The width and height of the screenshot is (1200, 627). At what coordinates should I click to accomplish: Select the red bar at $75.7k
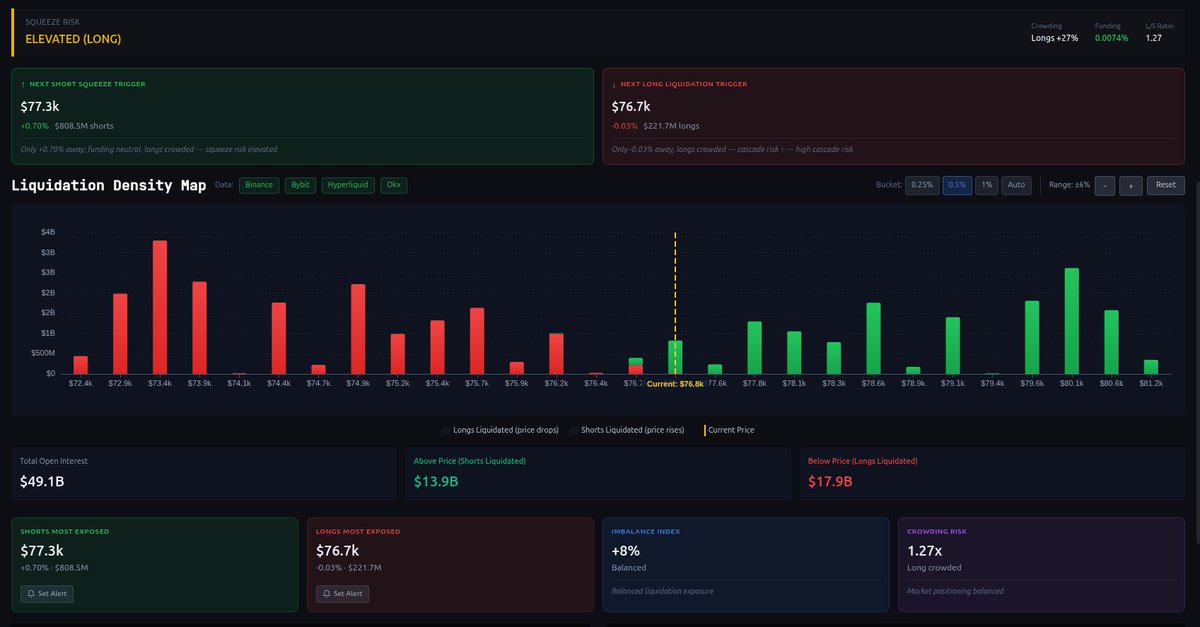[477, 340]
